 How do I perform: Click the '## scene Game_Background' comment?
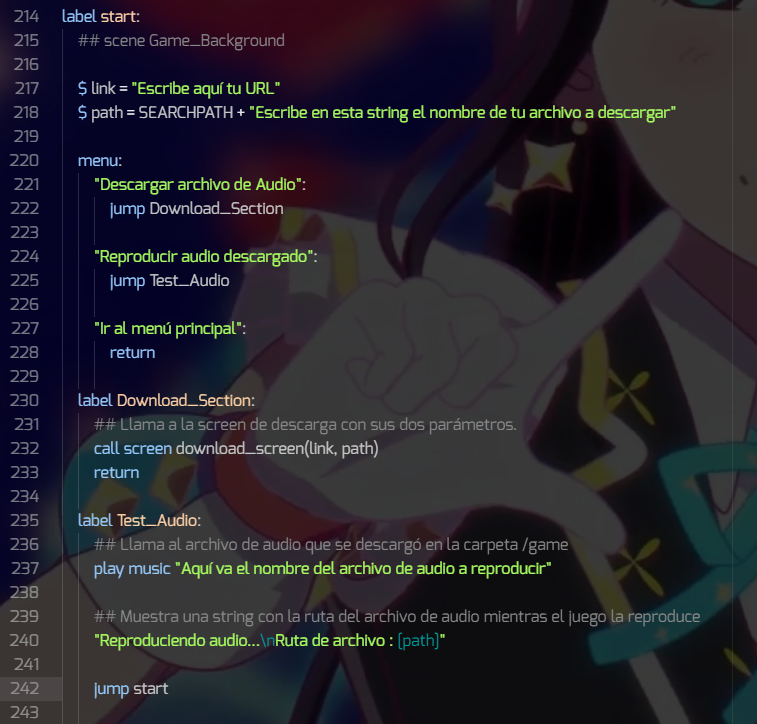181,41
